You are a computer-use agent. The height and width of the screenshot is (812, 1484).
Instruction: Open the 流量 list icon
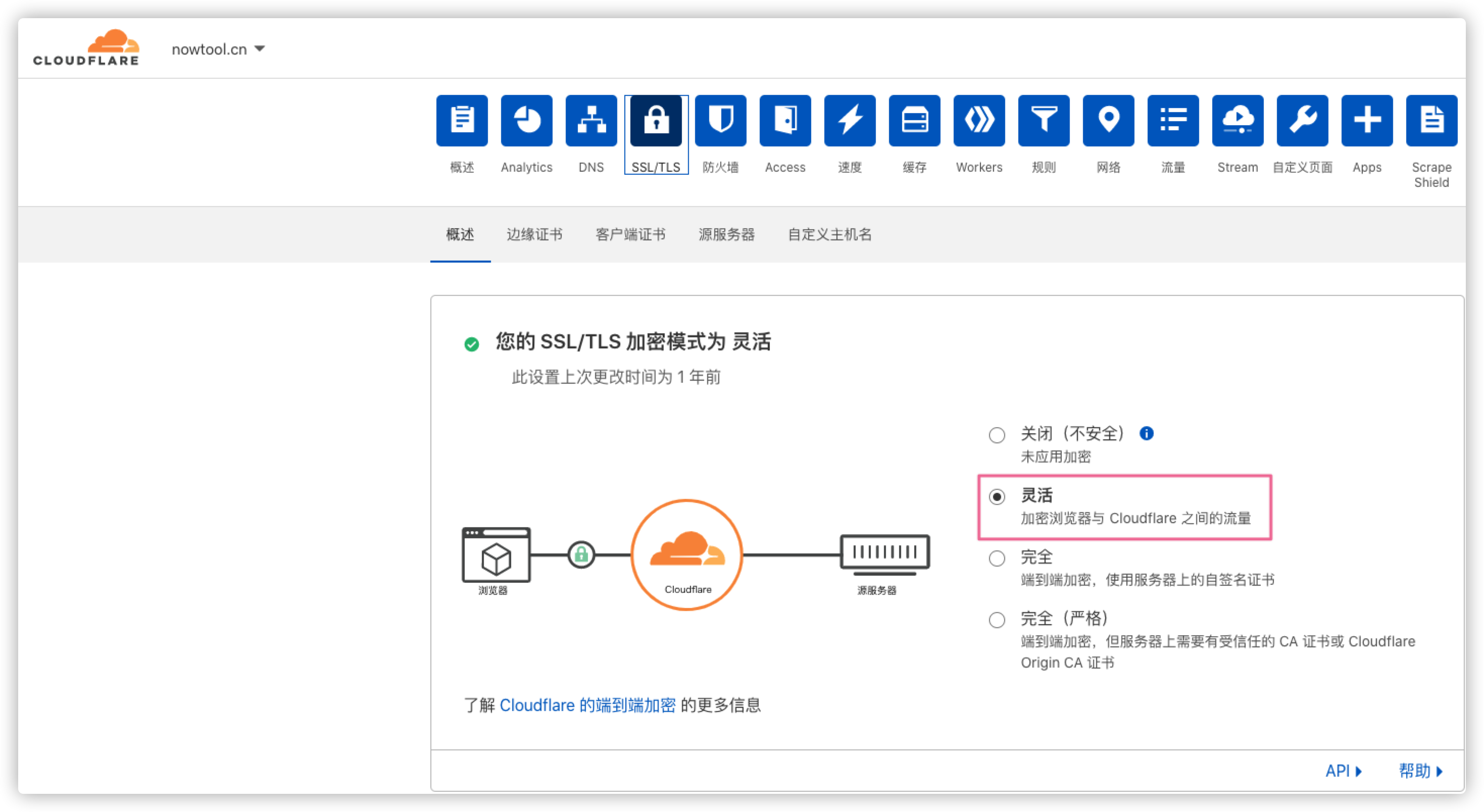pos(1173,120)
